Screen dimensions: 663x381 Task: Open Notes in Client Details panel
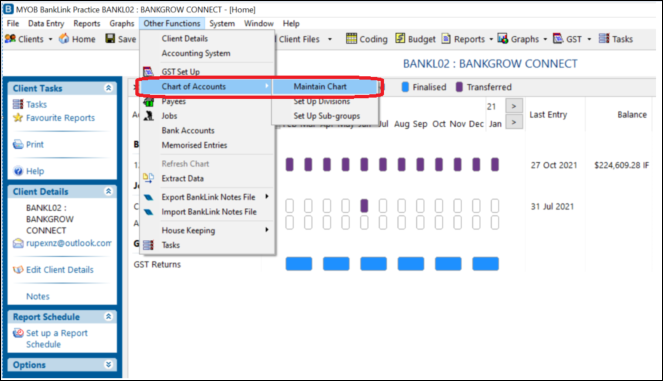pyautogui.click(x=38, y=296)
